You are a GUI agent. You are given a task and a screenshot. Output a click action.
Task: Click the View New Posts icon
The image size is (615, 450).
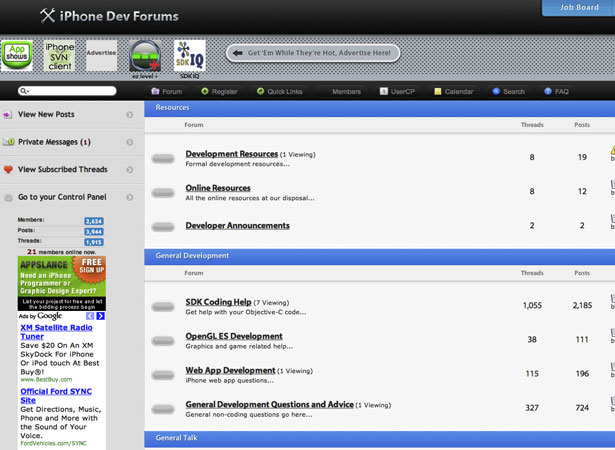7,115
